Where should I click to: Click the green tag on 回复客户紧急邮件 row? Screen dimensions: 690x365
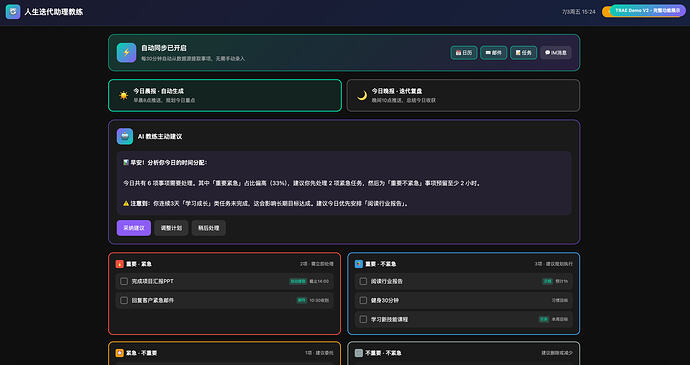coord(302,300)
